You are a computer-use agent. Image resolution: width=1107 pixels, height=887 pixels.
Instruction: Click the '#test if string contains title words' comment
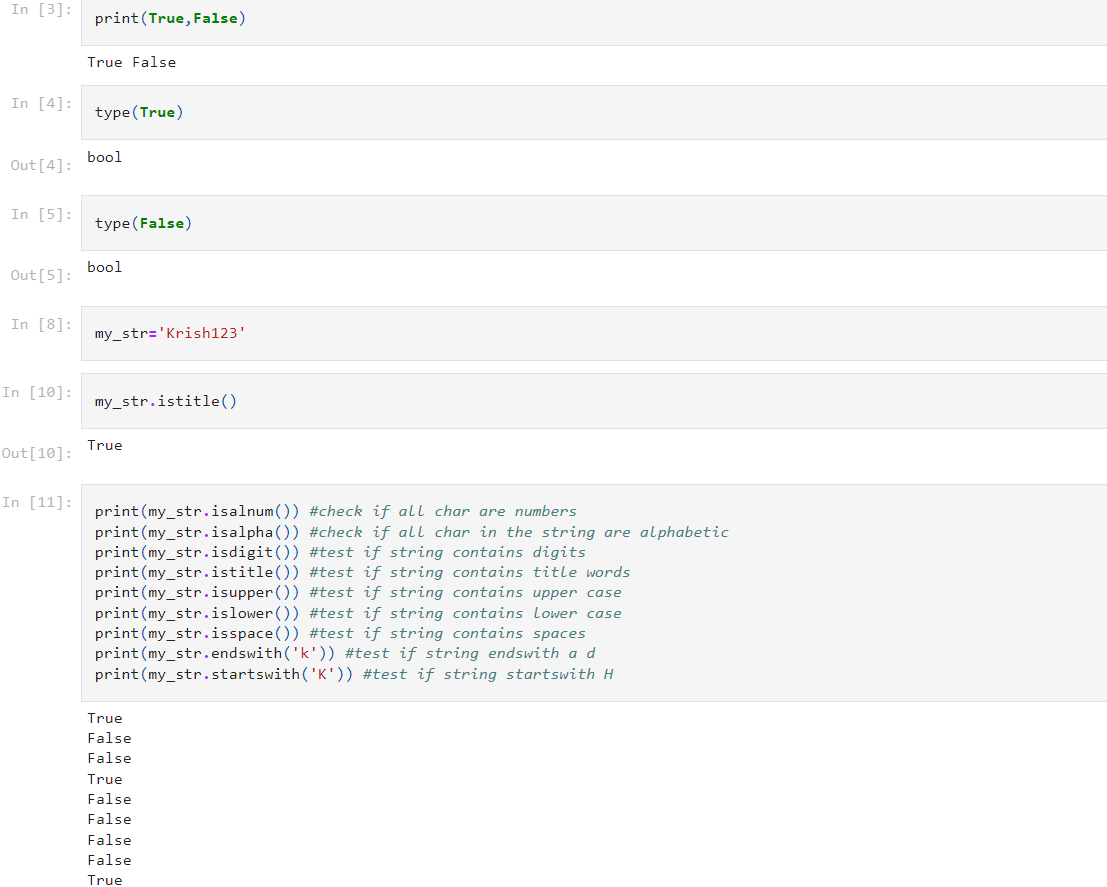click(x=469, y=573)
